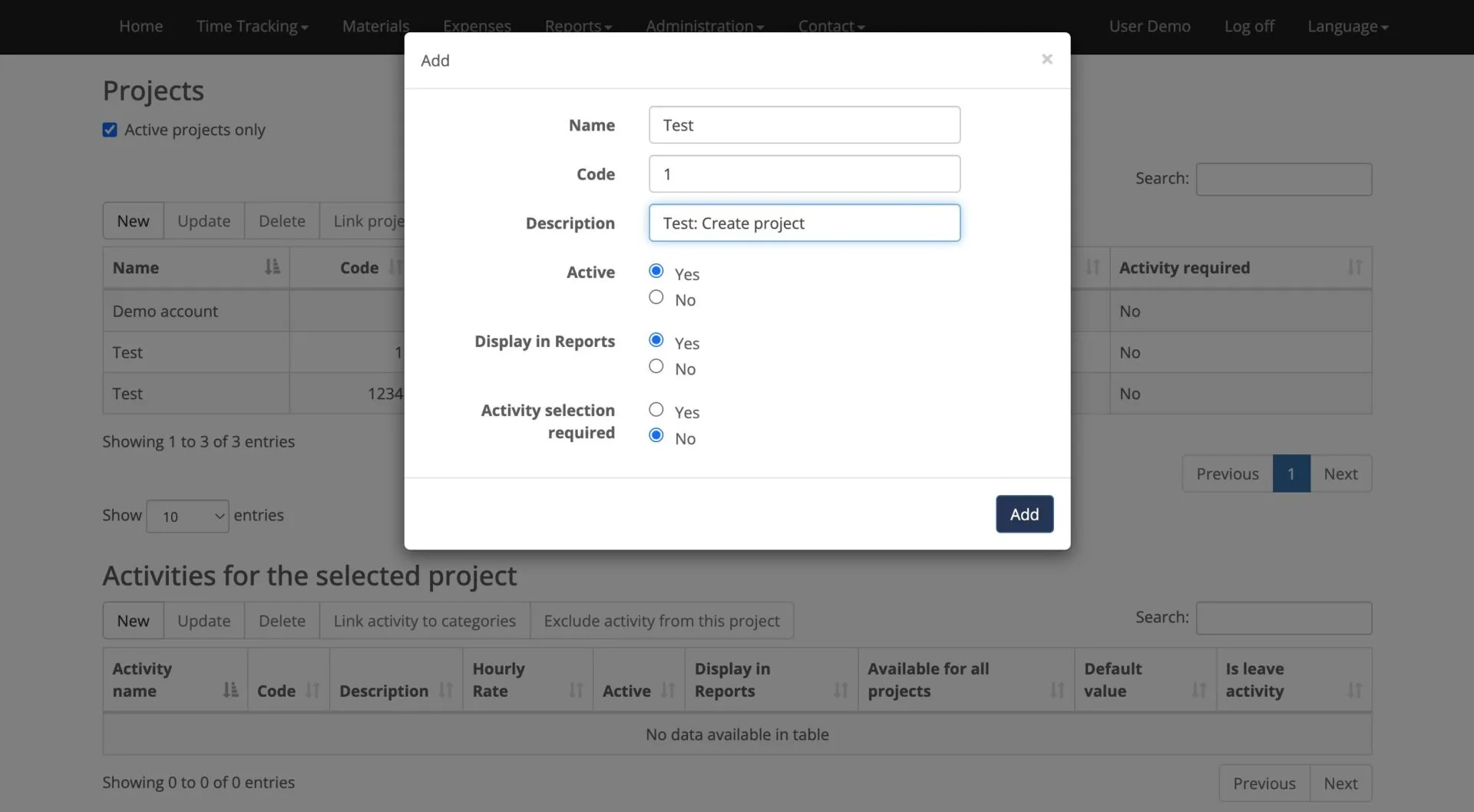Set Active to No
Image resolution: width=1474 pixels, height=812 pixels.
(656, 298)
